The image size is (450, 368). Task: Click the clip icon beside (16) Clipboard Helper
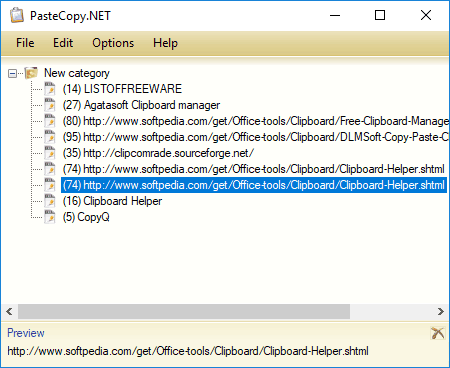click(50, 201)
